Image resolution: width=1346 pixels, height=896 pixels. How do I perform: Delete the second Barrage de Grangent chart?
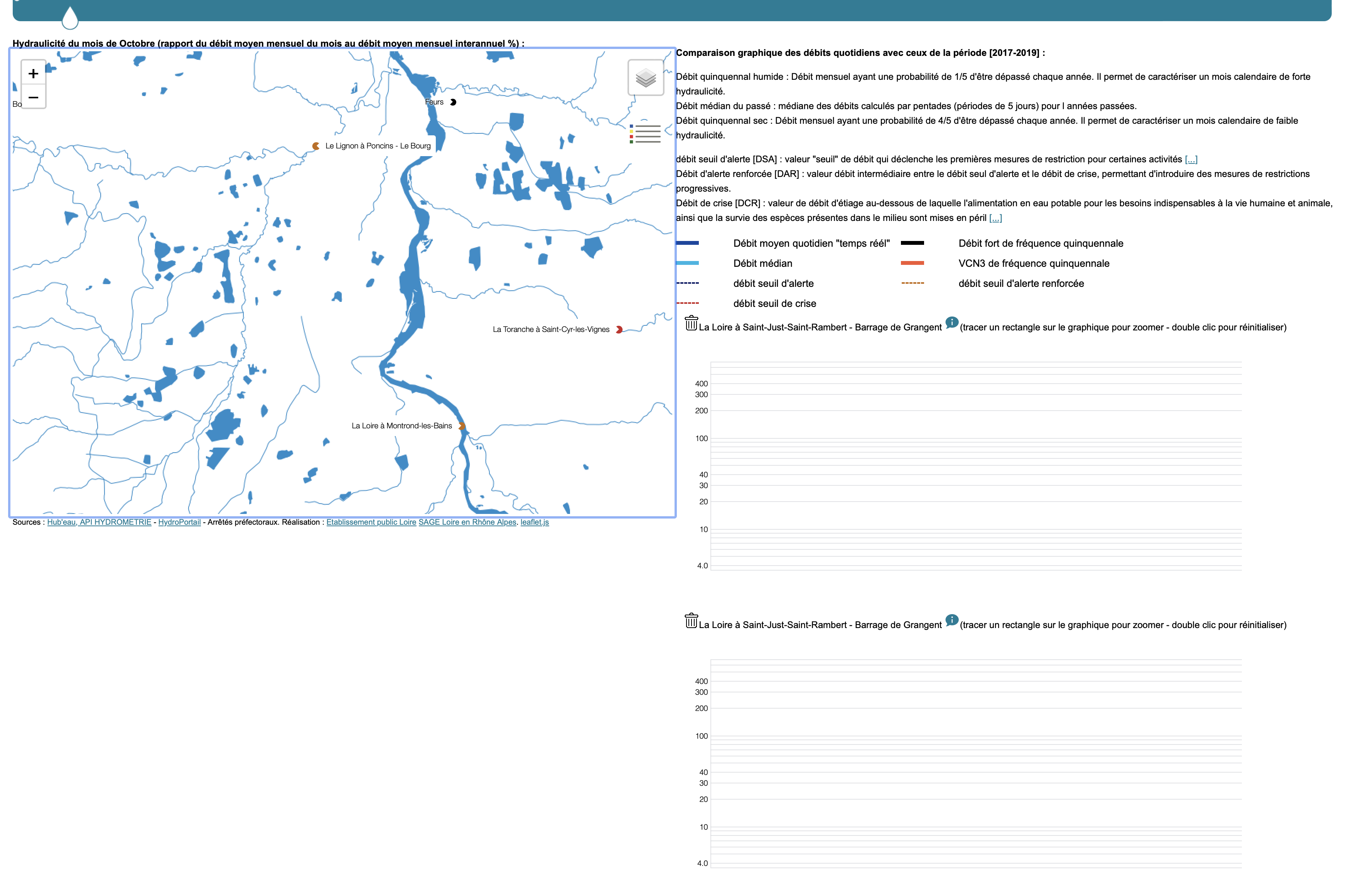(691, 621)
